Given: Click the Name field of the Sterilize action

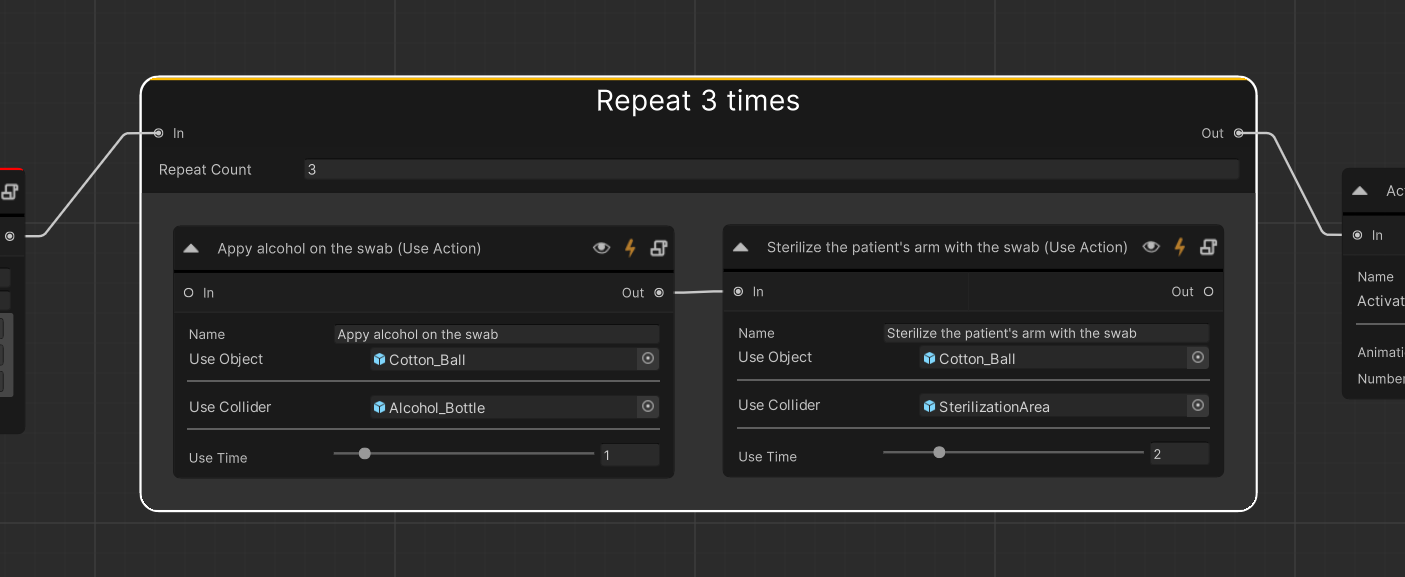Looking at the screenshot, I should 1046,333.
